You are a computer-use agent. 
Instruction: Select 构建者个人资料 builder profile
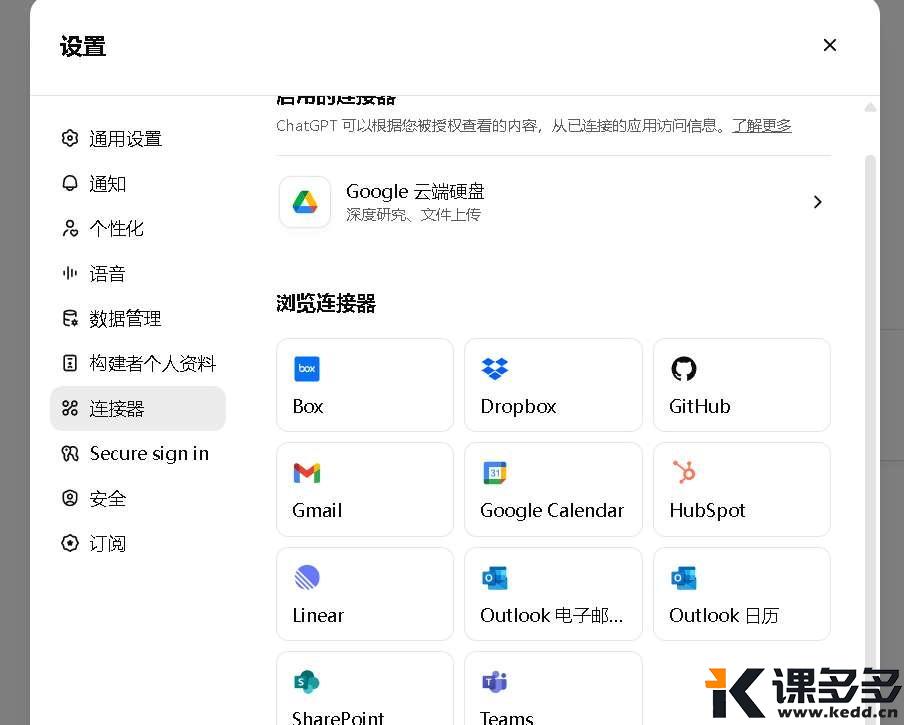pyautogui.click(x=137, y=364)
